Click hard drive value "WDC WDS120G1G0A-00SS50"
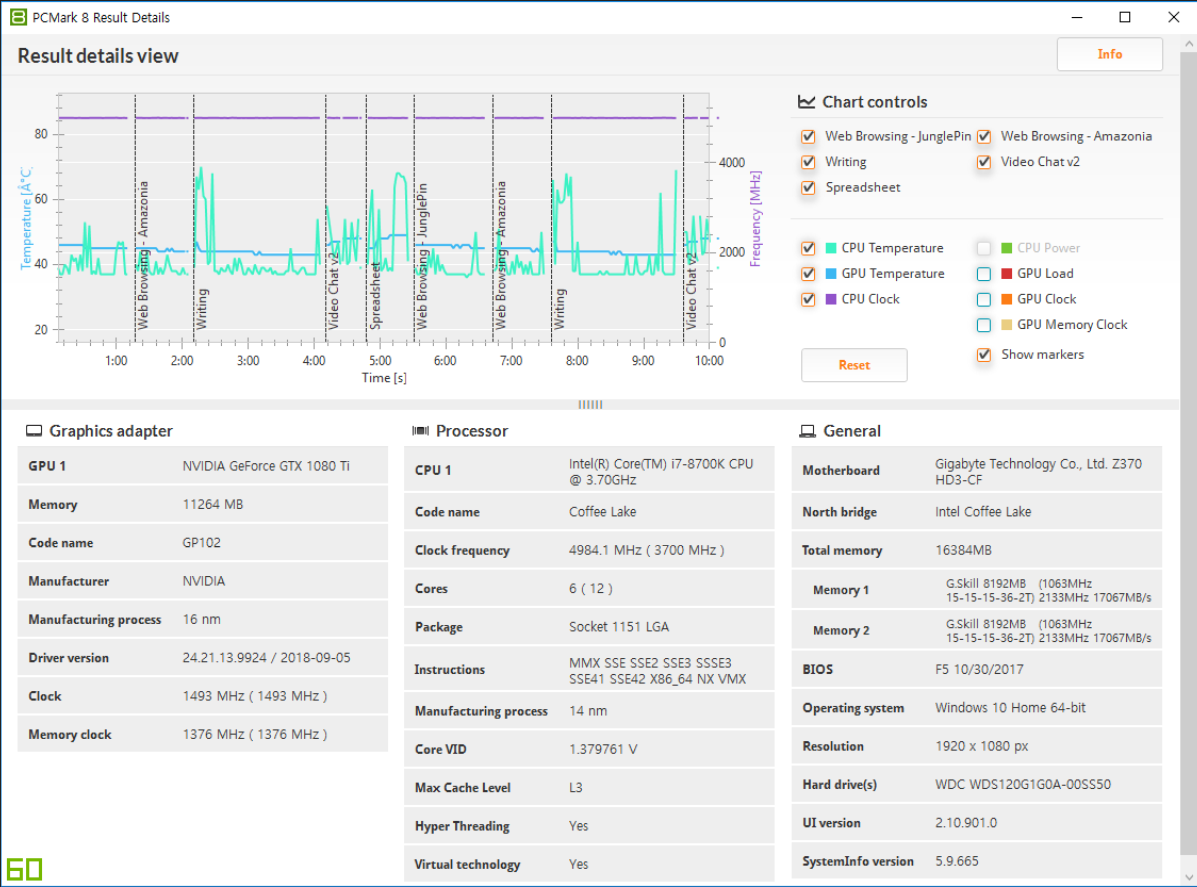Viewport: 1197px width, 887px height. click(1023, 785)
